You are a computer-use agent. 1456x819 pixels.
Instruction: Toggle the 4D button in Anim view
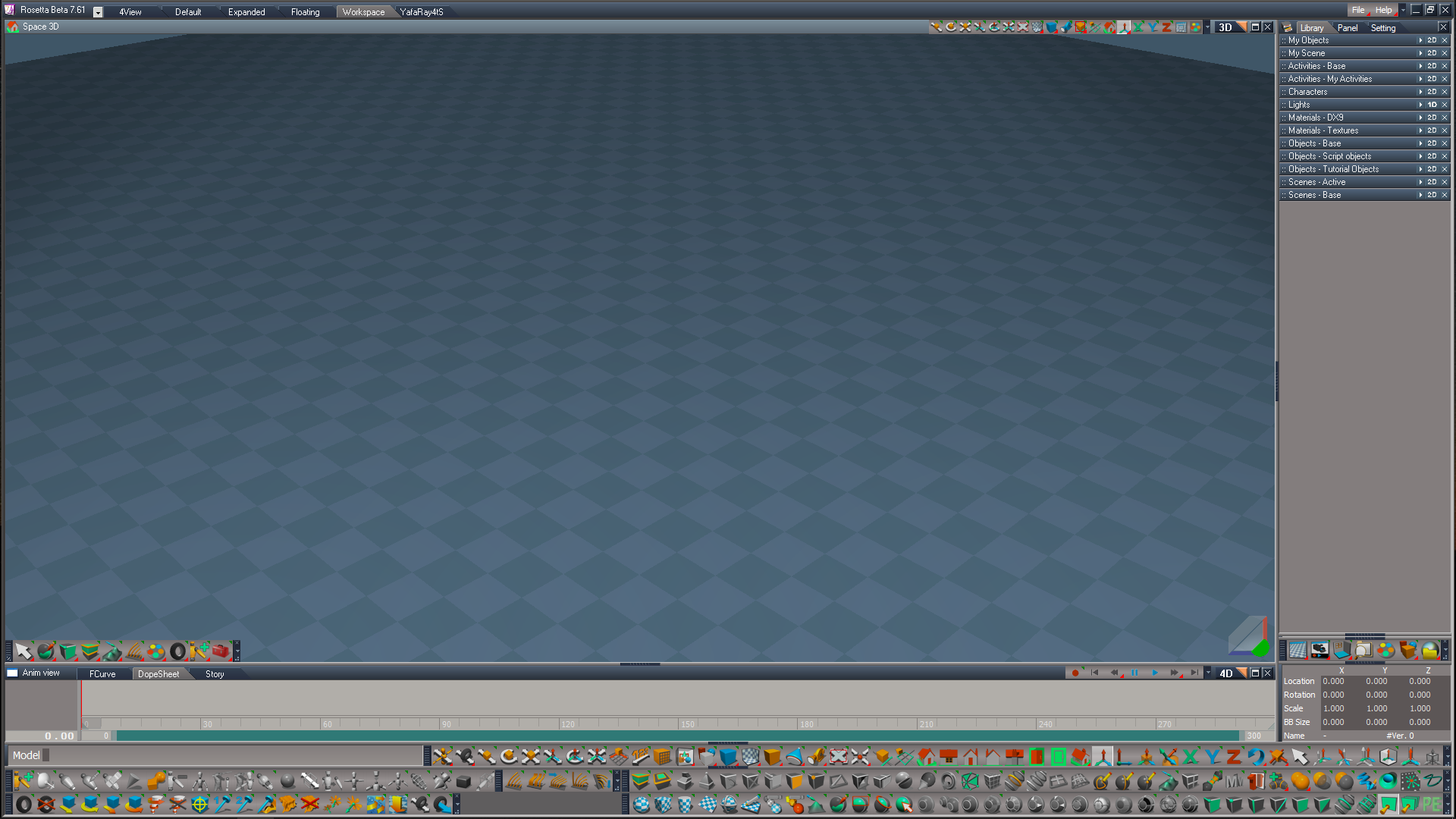click(x=1225, y=673)
